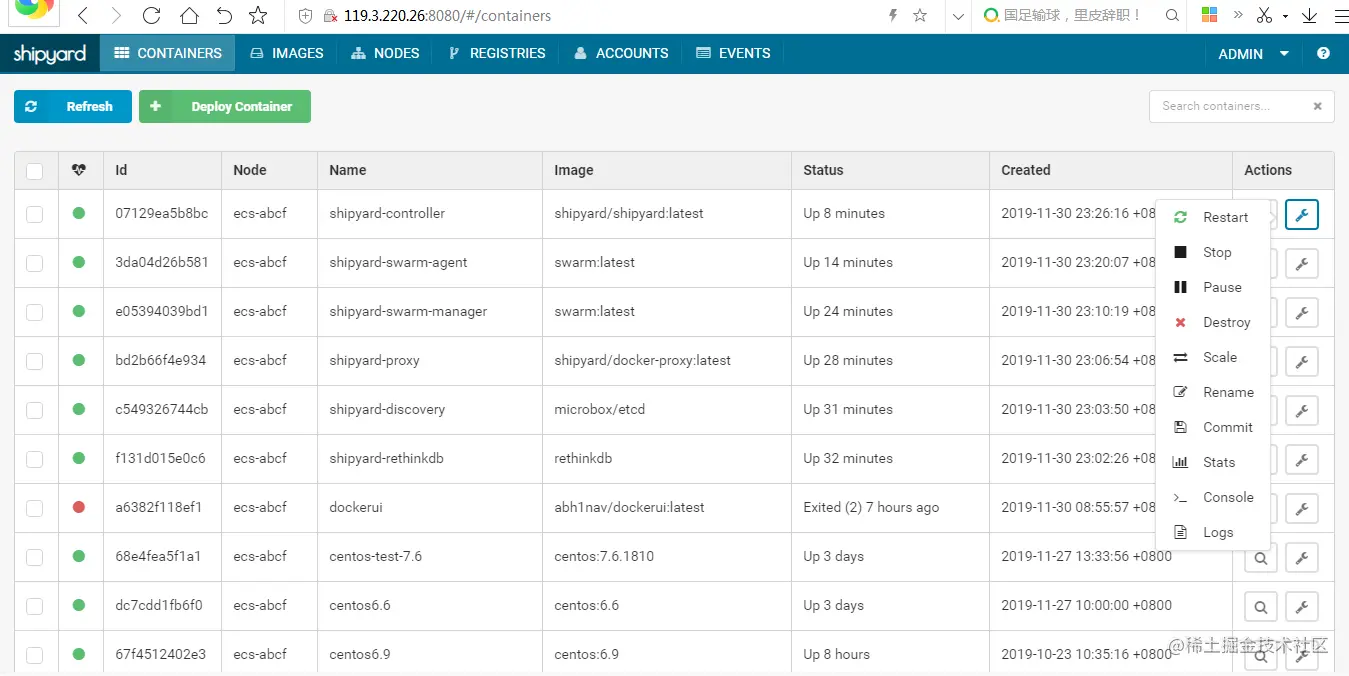Screen dimensions: 1349x676
Task: Open actions menu for centos6.6 via wrench
Action: 1302,607
